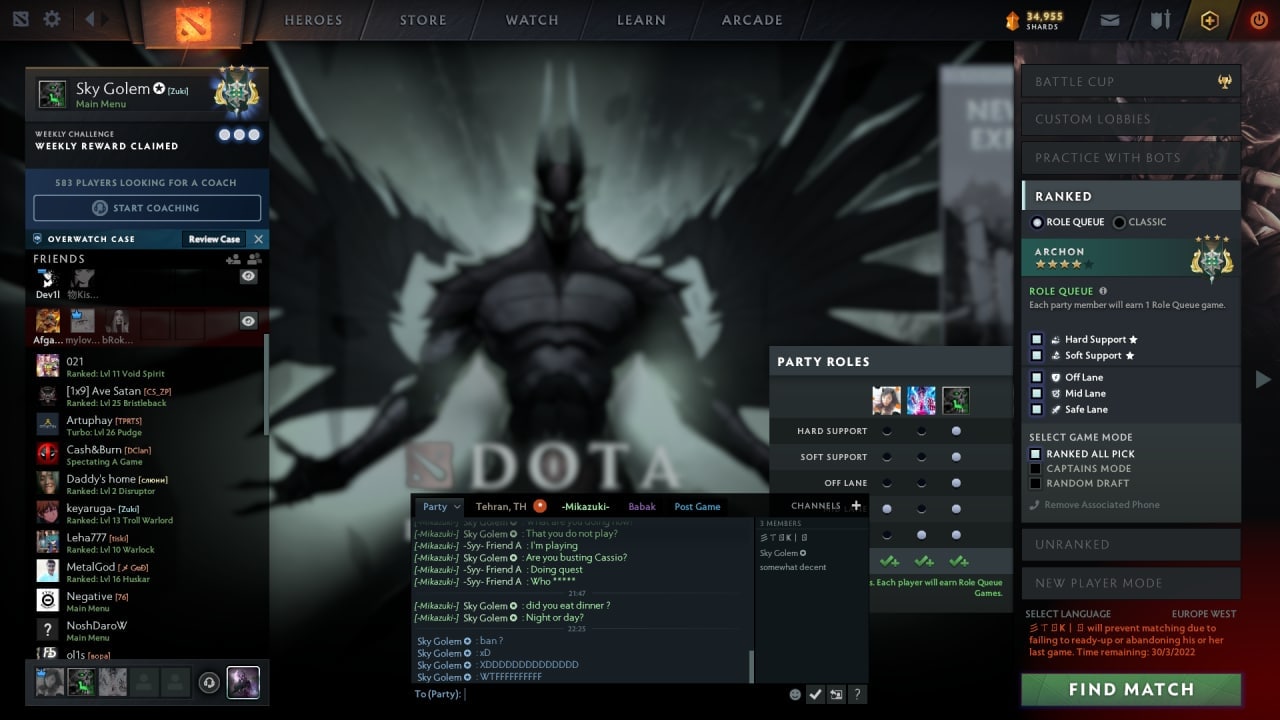Switch to the Post Game chat tab
Image resolution: width=1280 pixels, height=720 pixels.
point(697,507)
